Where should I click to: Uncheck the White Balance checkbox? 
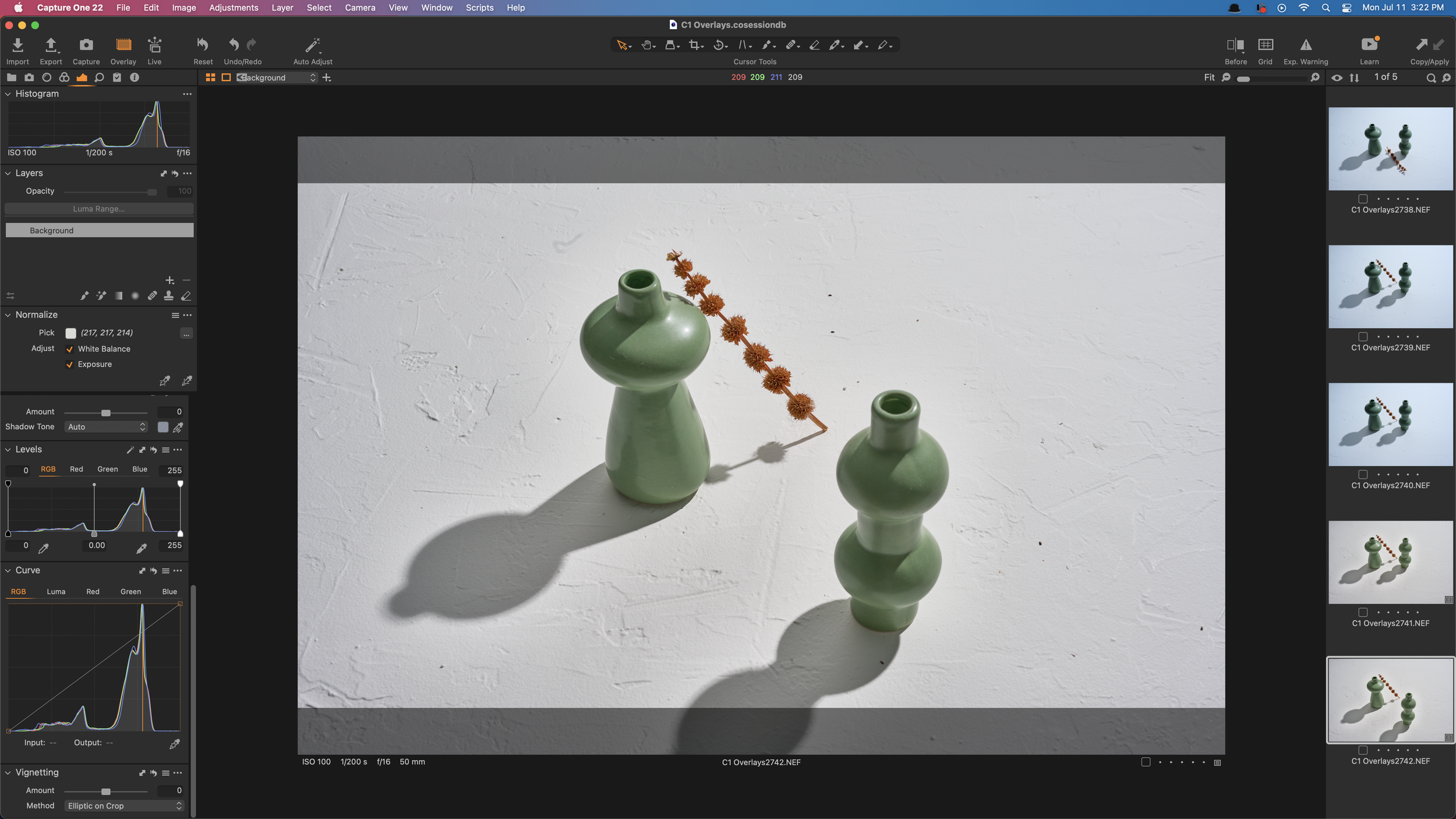coord(70,349)
